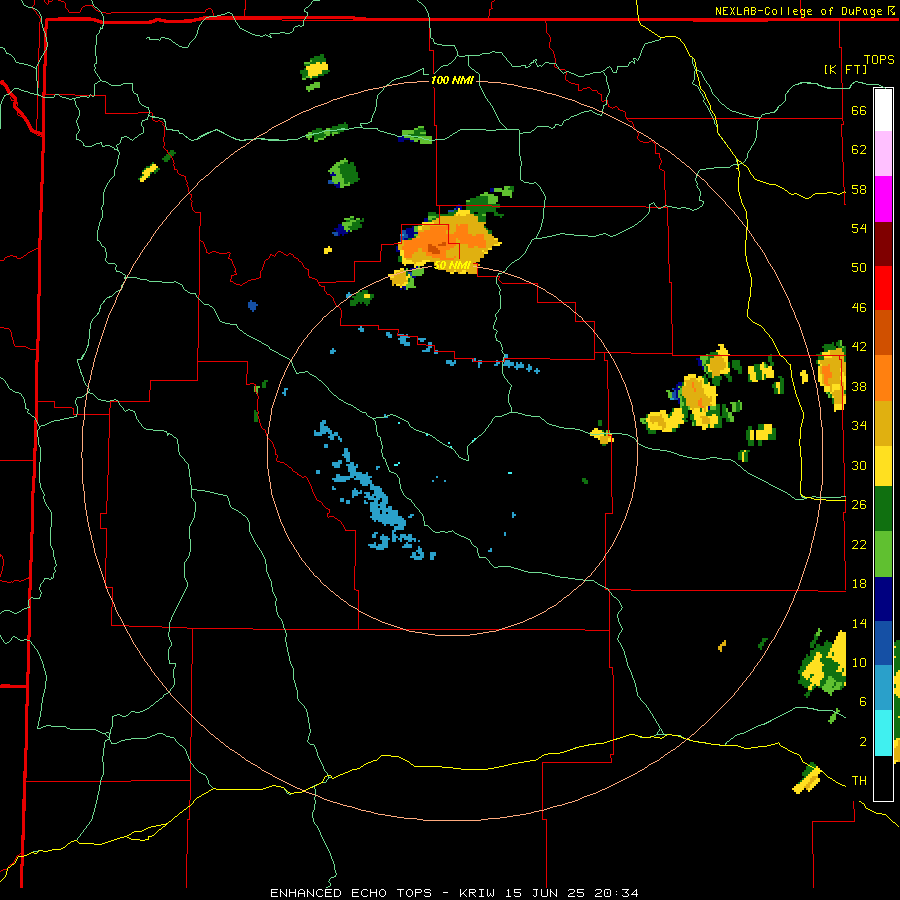Viewport: 900px width, 900px height.
Task: Click the 'NEXLAB-College of DuPage' credit text
Action: [798, 11]
